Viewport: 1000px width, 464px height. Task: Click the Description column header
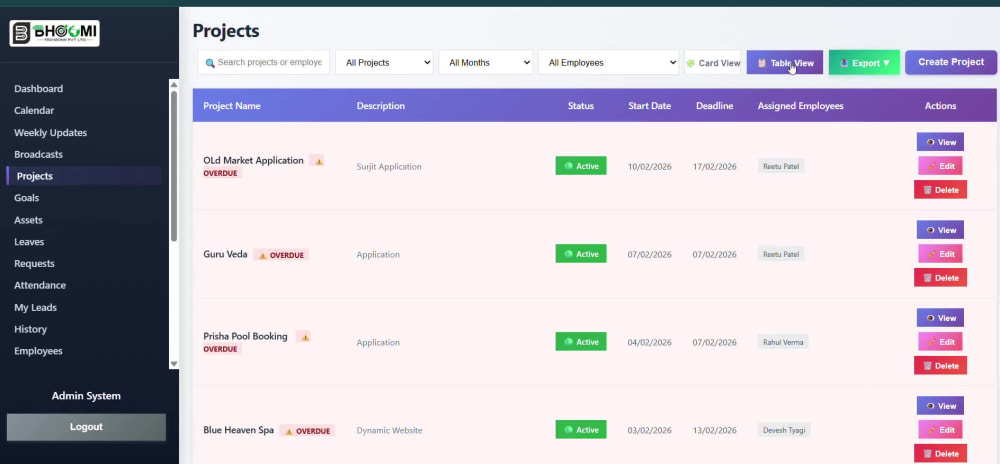point(381,106)
